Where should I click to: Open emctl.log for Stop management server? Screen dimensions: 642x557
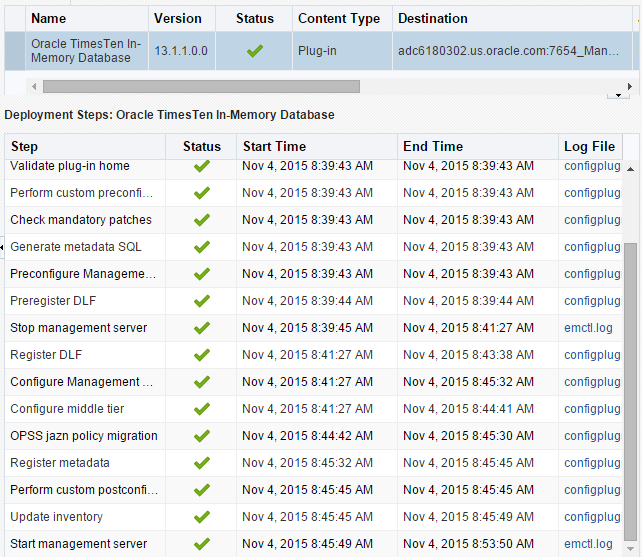[x=588, y=328]
